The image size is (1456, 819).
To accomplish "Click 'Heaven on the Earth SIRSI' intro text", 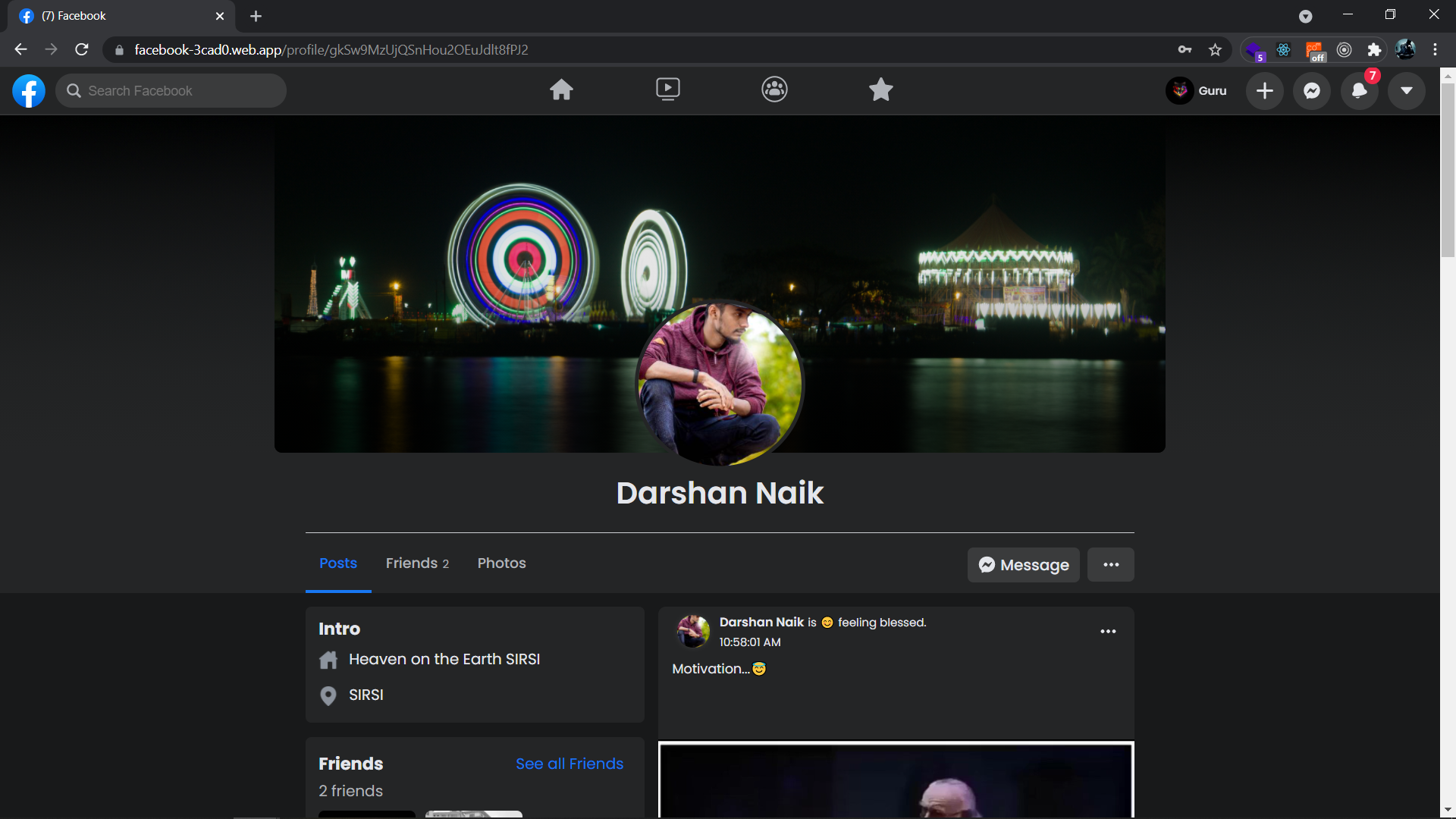I will point(444,660).
